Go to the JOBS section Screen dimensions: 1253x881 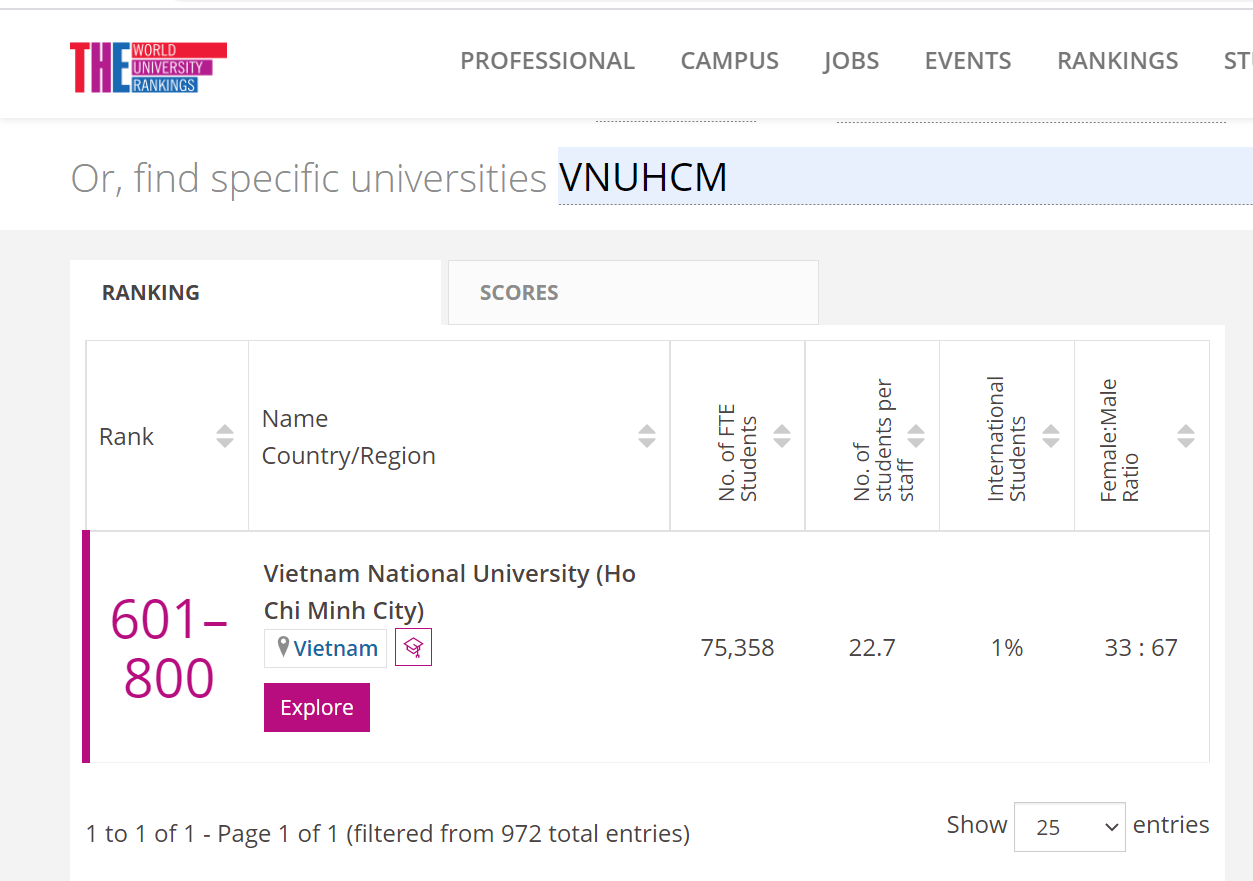click(x=852, y=61)
